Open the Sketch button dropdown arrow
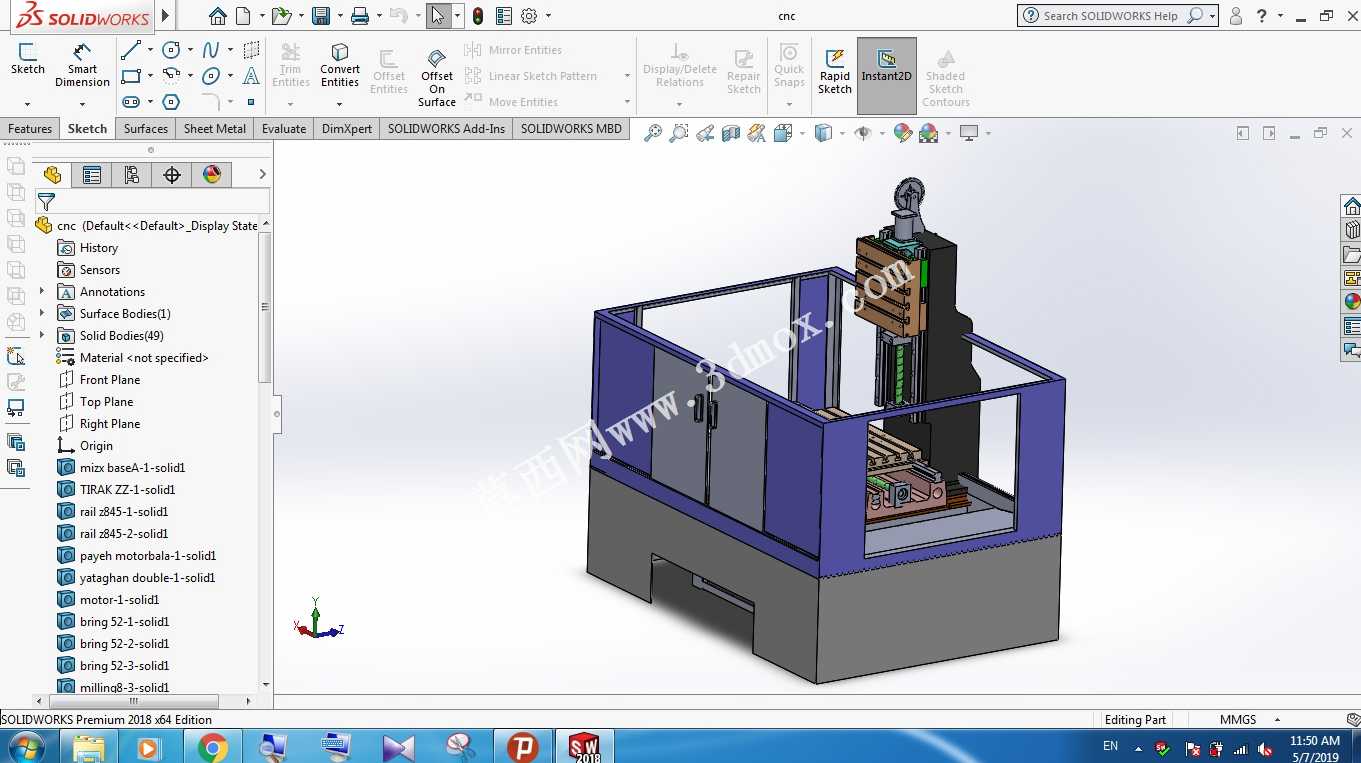 [27, 103]
